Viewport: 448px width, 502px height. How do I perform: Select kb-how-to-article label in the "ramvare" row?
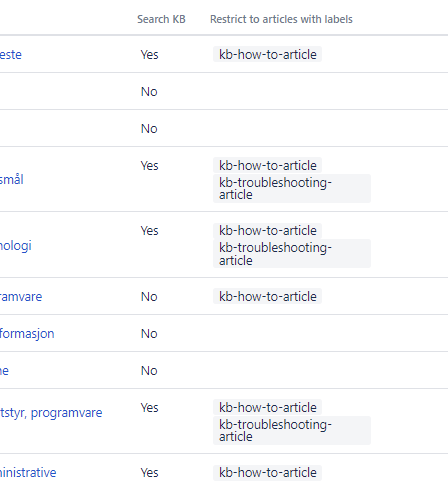click(x=267, y=296)
